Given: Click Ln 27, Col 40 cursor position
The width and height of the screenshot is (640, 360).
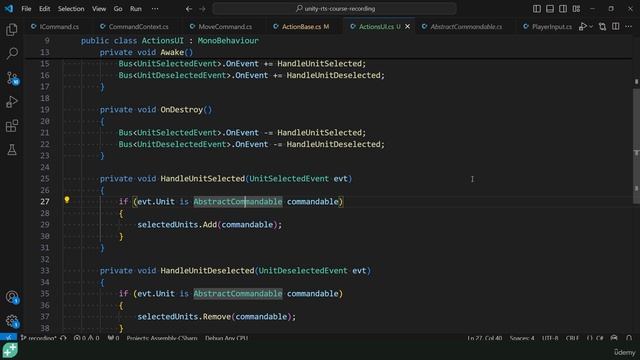Looking at the screenshot, I should click(484, 338).
